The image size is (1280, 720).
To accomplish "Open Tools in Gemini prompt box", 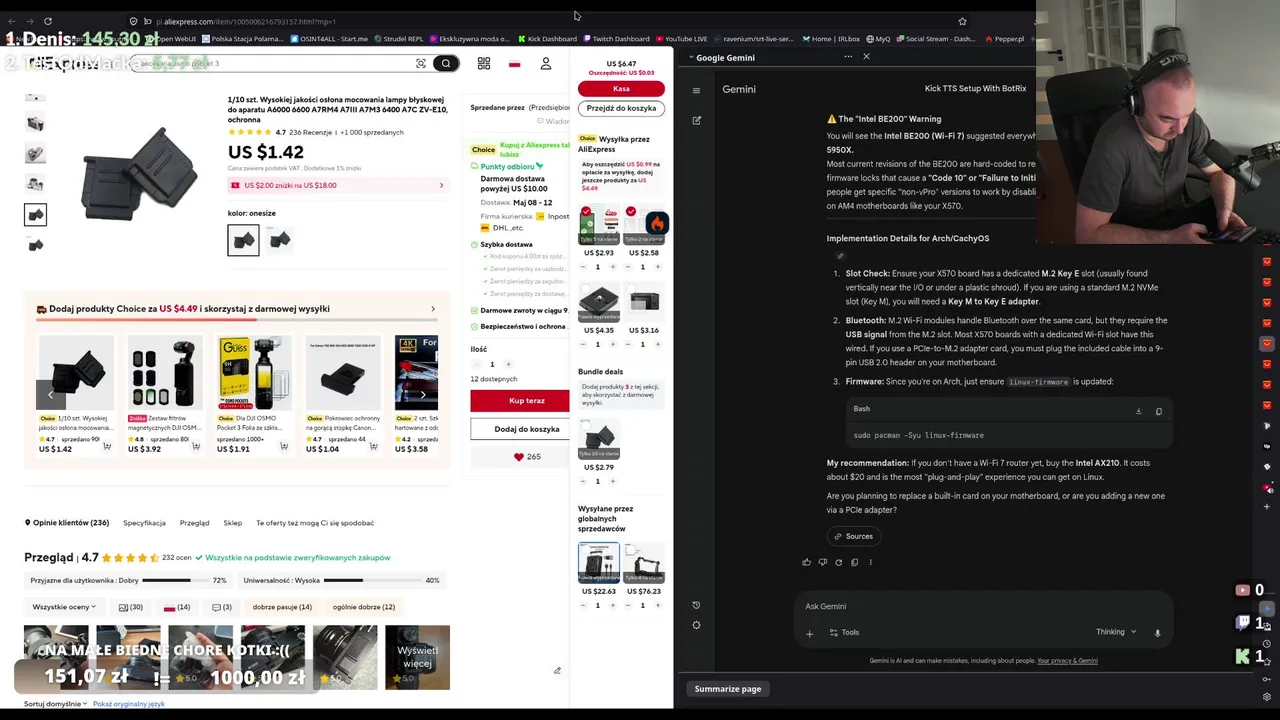I will (x=844, y=632).
